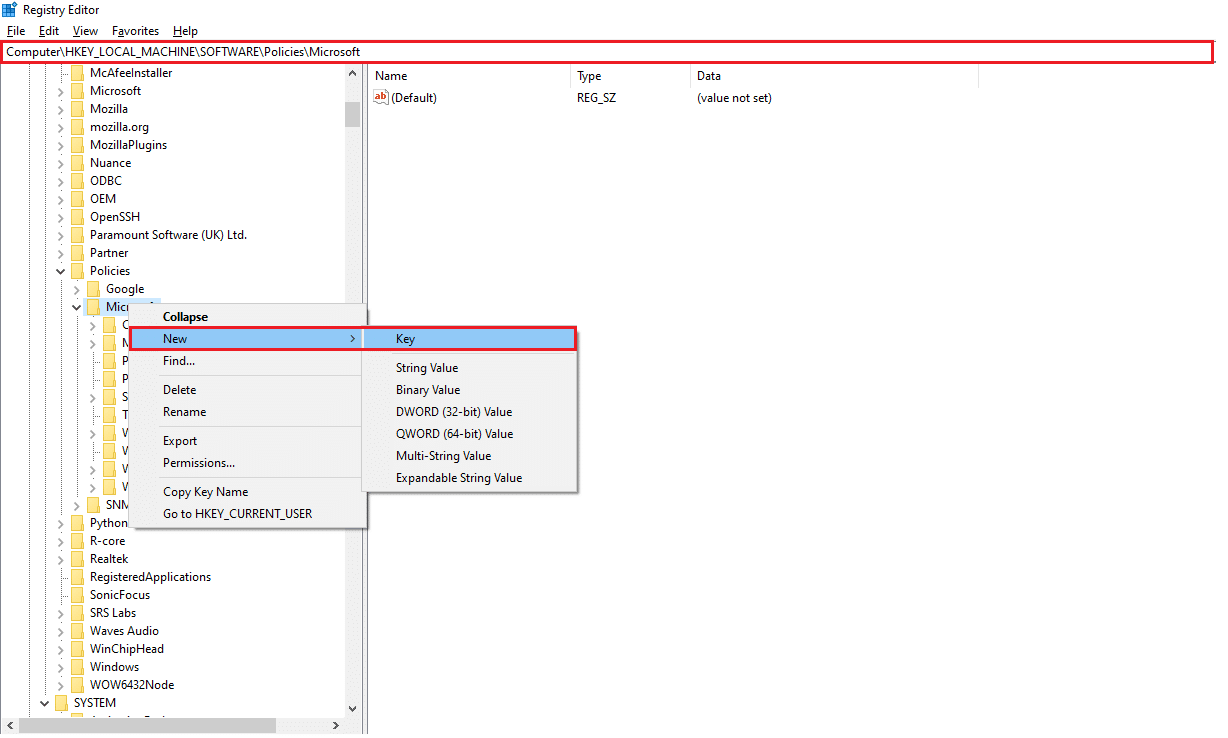Select DWORD (32-bit) Value option
The width and height of the screenshot is (1228, 738).
[453, 412]
